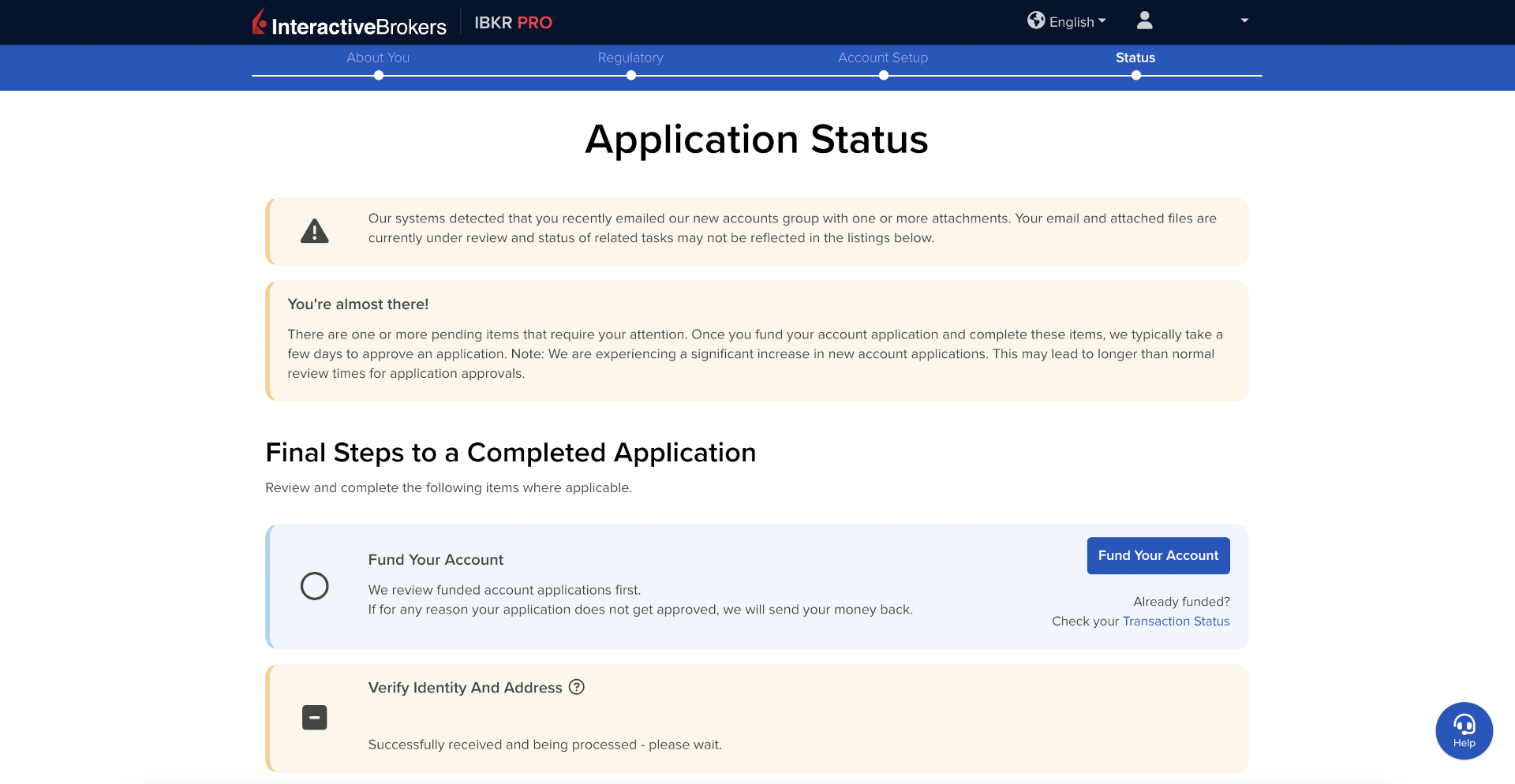Click the Regulatory progress dot marker
This screenshot has width=1515, height=784.
(x=630, y=76)
